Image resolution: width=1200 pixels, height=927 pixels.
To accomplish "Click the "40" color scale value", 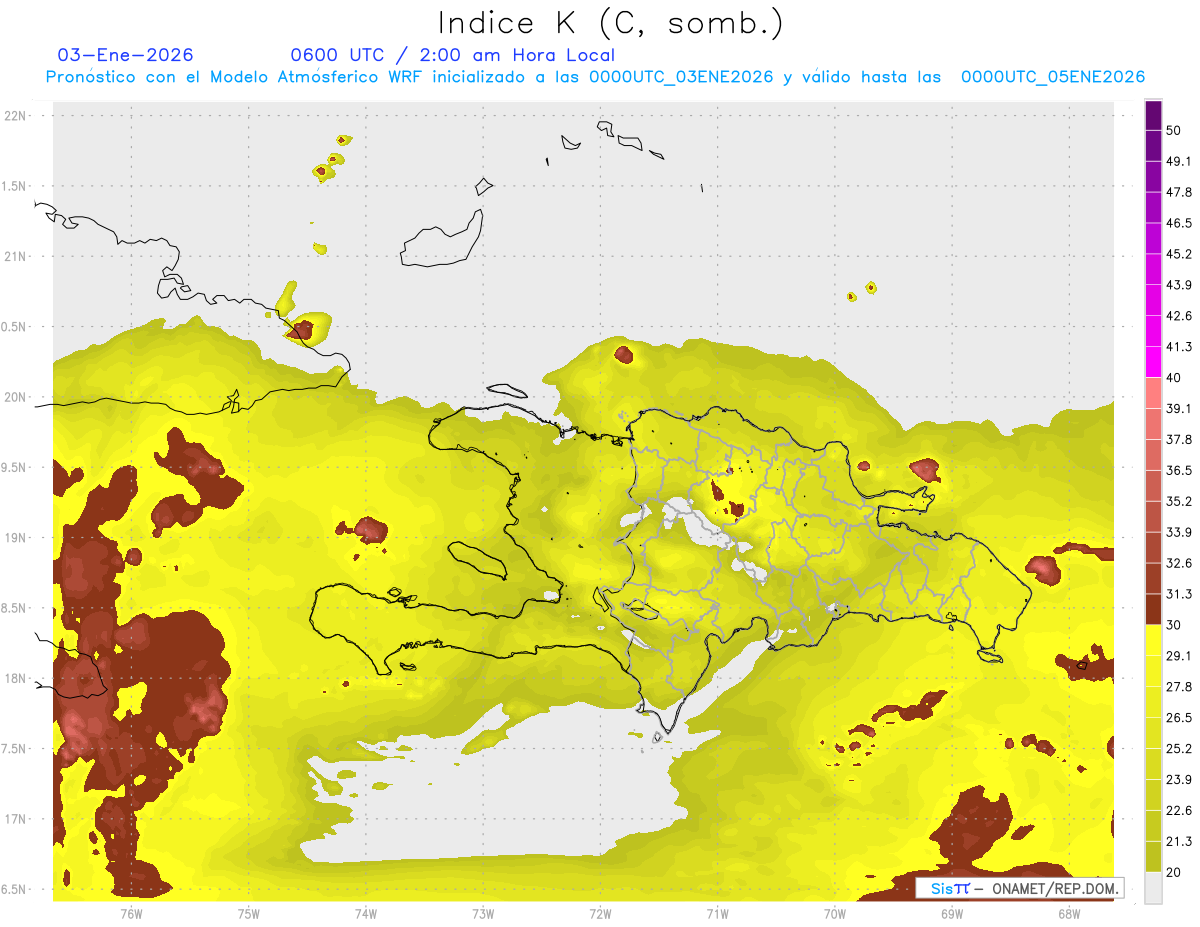I will pos(1175,378).
